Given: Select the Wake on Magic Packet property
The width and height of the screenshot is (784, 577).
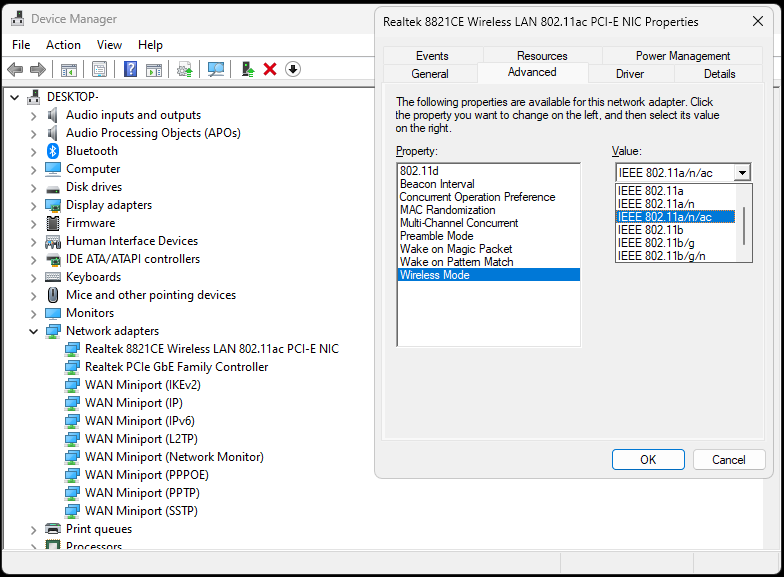Looking at the screenshot, I should coord(488,248).
